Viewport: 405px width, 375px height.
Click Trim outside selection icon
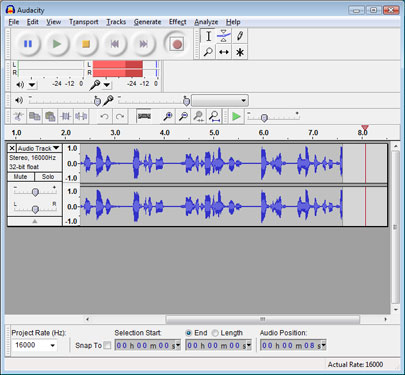[66, 116]
